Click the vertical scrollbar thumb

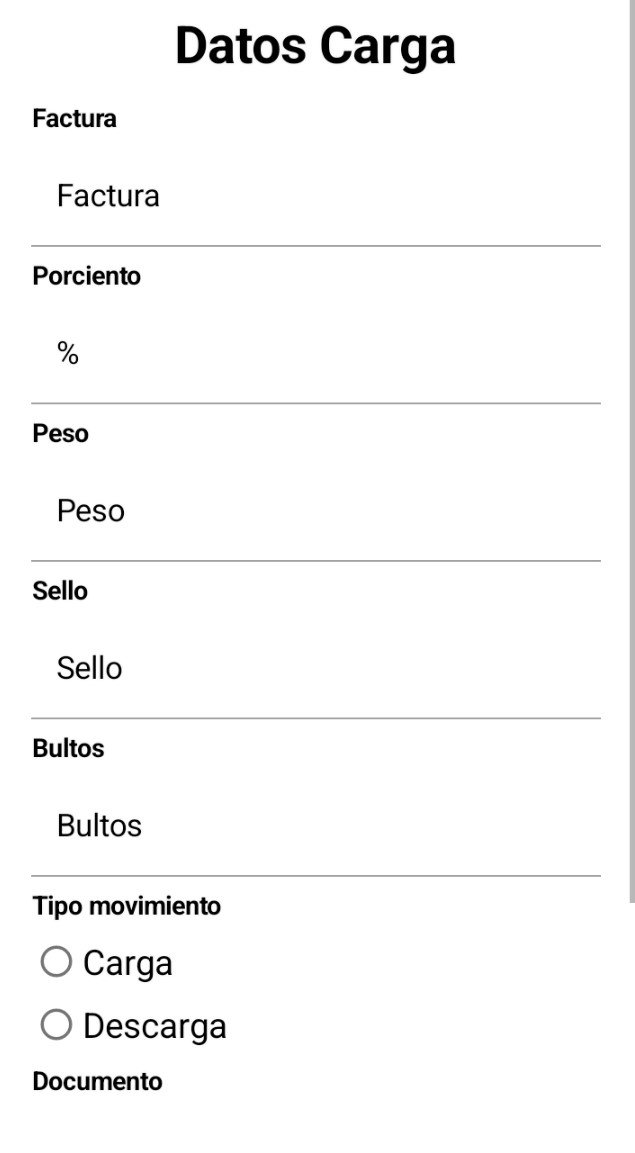(630, 450)
